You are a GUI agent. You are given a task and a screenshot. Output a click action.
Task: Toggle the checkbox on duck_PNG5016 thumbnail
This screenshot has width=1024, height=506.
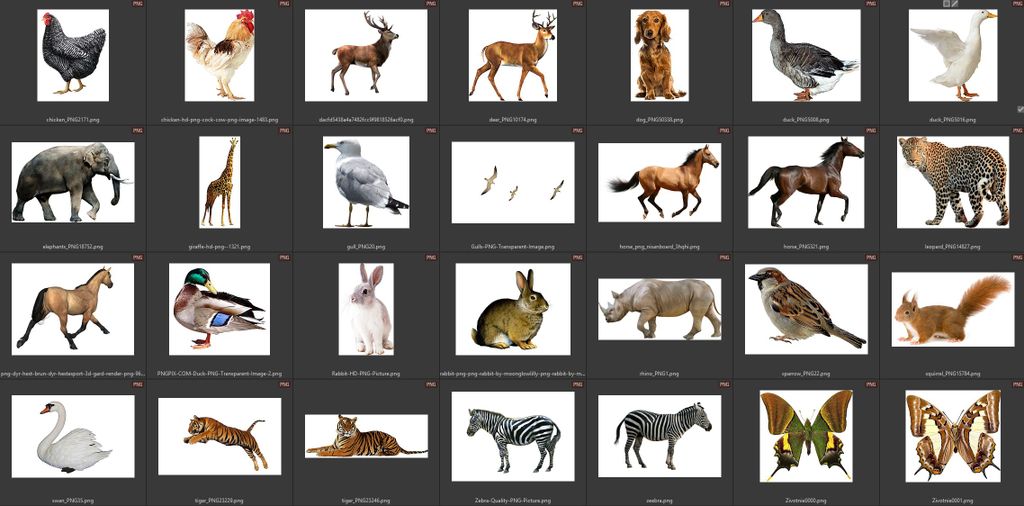(1020, 109)
